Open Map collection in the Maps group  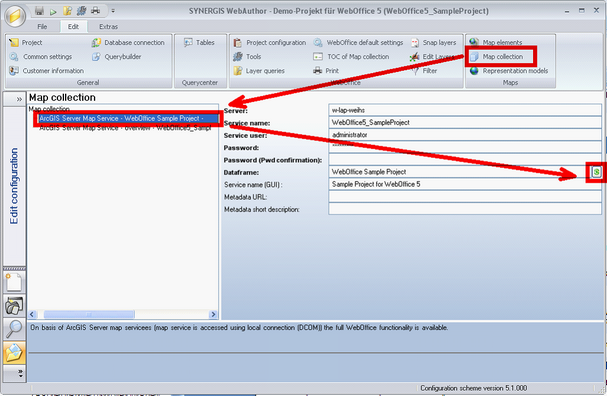point(497,57)
